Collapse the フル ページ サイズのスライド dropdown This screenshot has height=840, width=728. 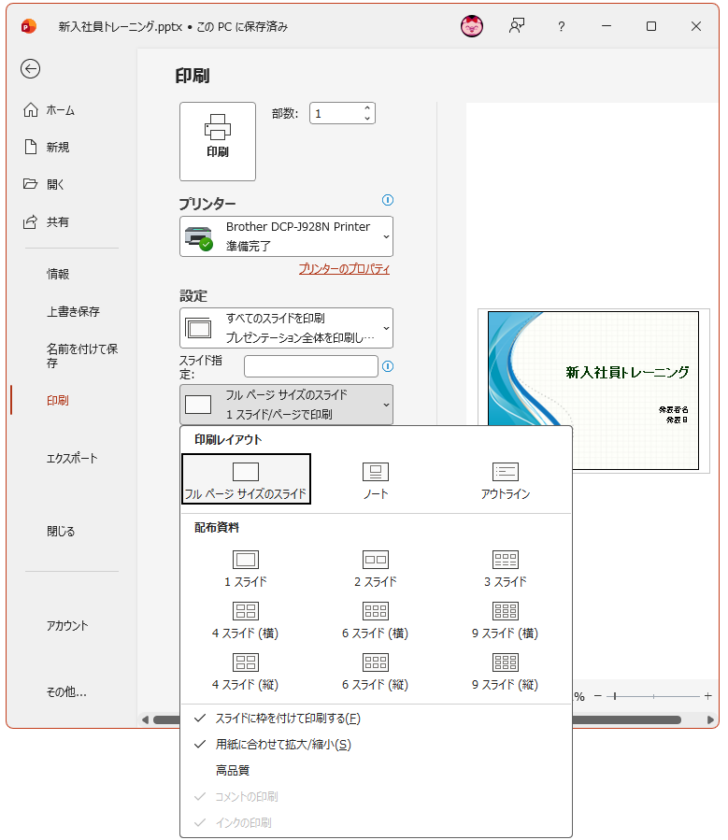pyautogui.click(x=286, y=405)
